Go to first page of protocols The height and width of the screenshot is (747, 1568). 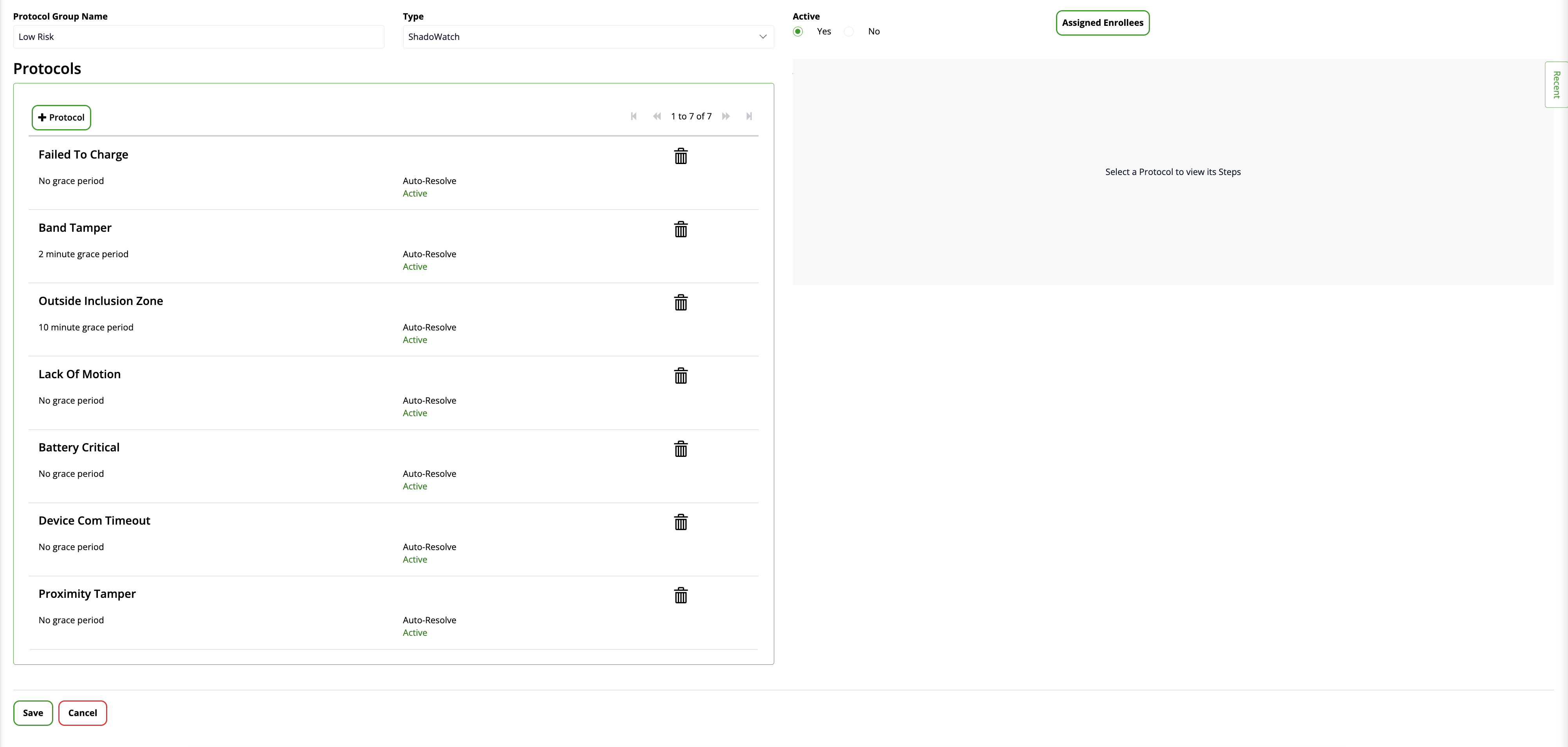coord(634,116)
